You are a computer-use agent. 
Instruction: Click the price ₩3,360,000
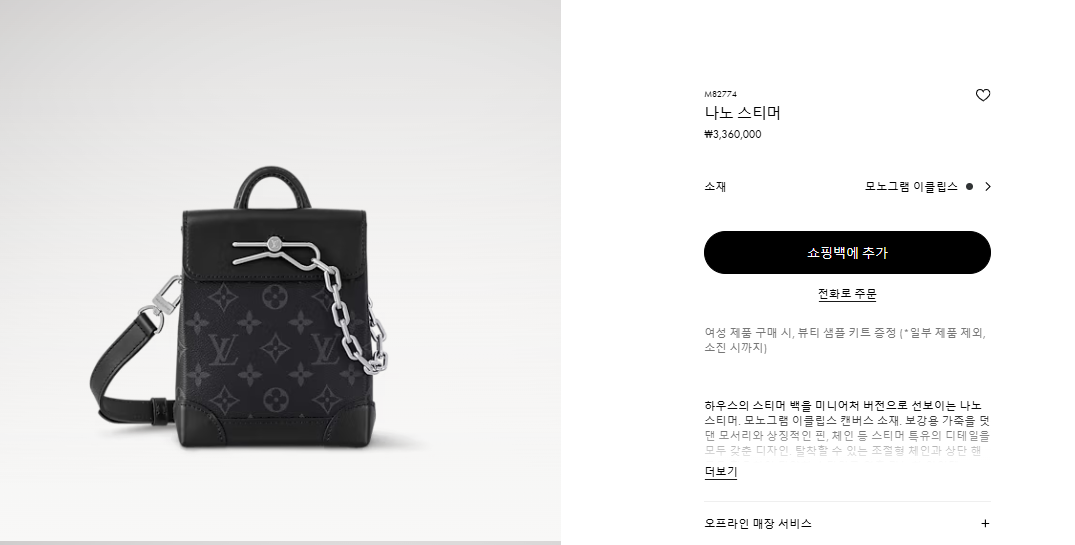click(x=732, y=134)
